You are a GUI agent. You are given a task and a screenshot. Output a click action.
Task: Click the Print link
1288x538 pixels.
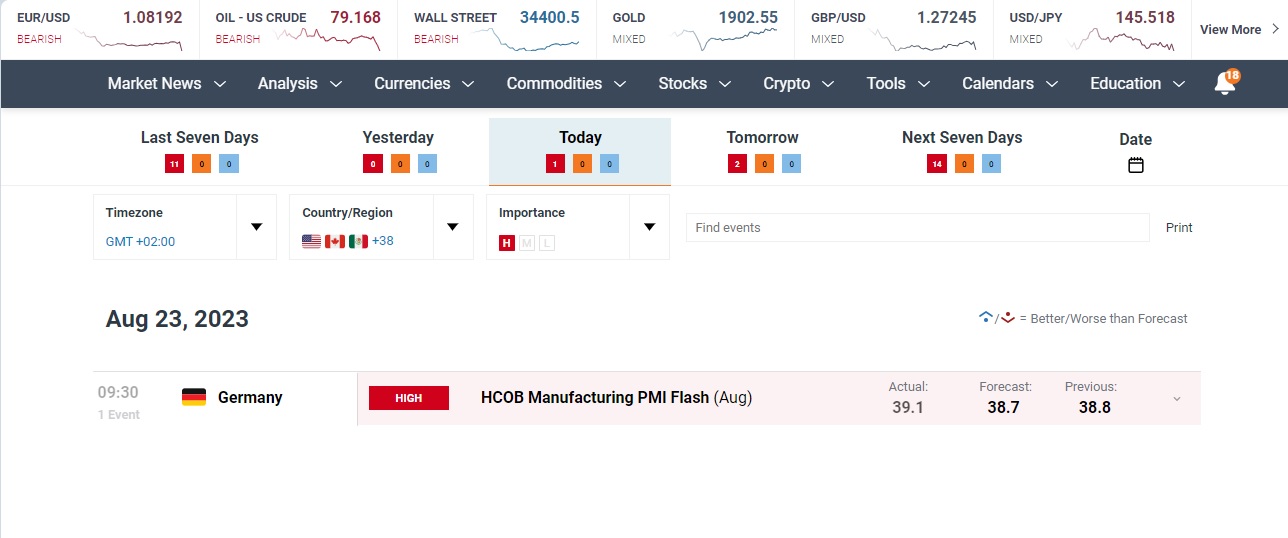(1179, 228)
